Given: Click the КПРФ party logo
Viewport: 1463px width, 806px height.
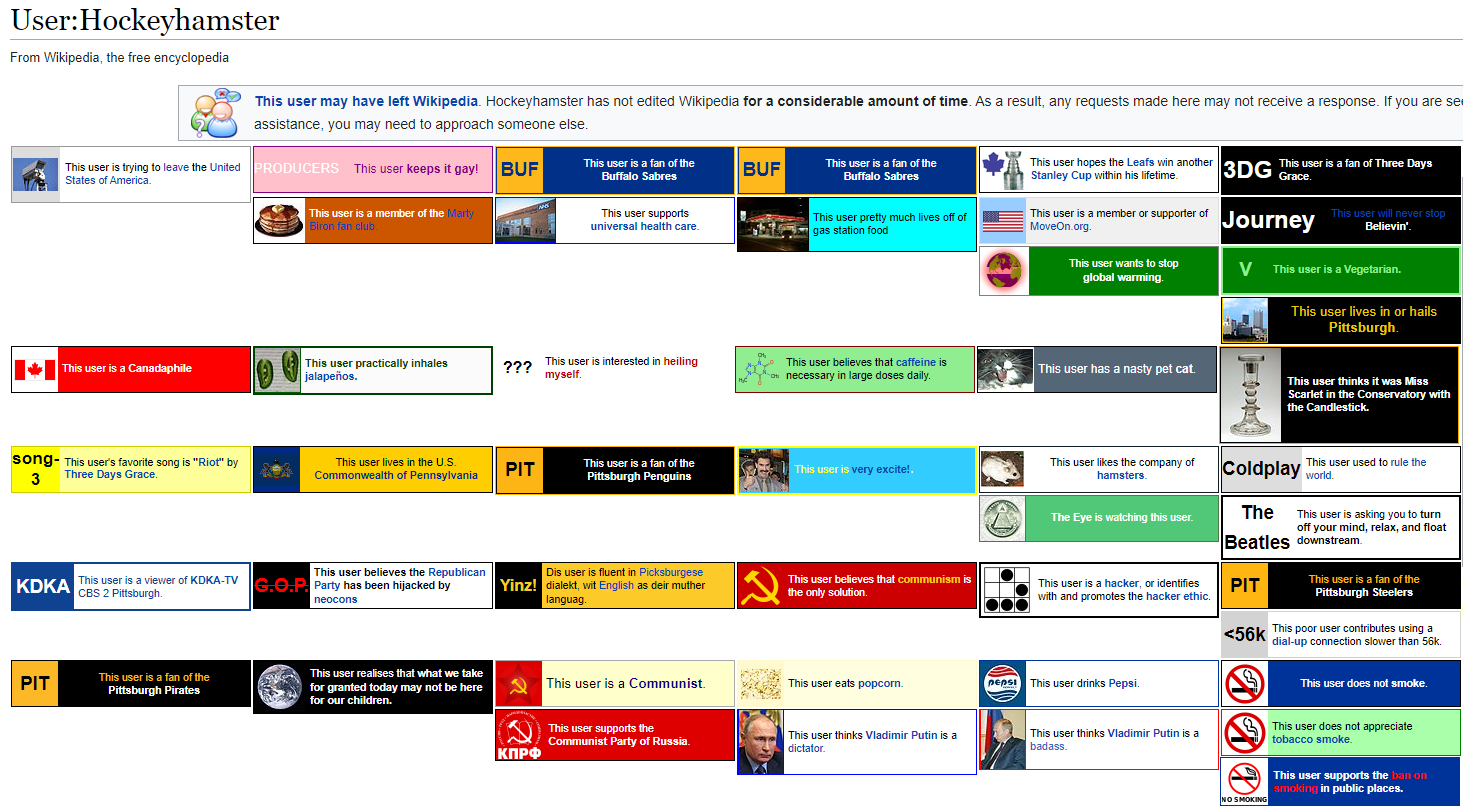Looking at the screenshot, I should (519, 735).
